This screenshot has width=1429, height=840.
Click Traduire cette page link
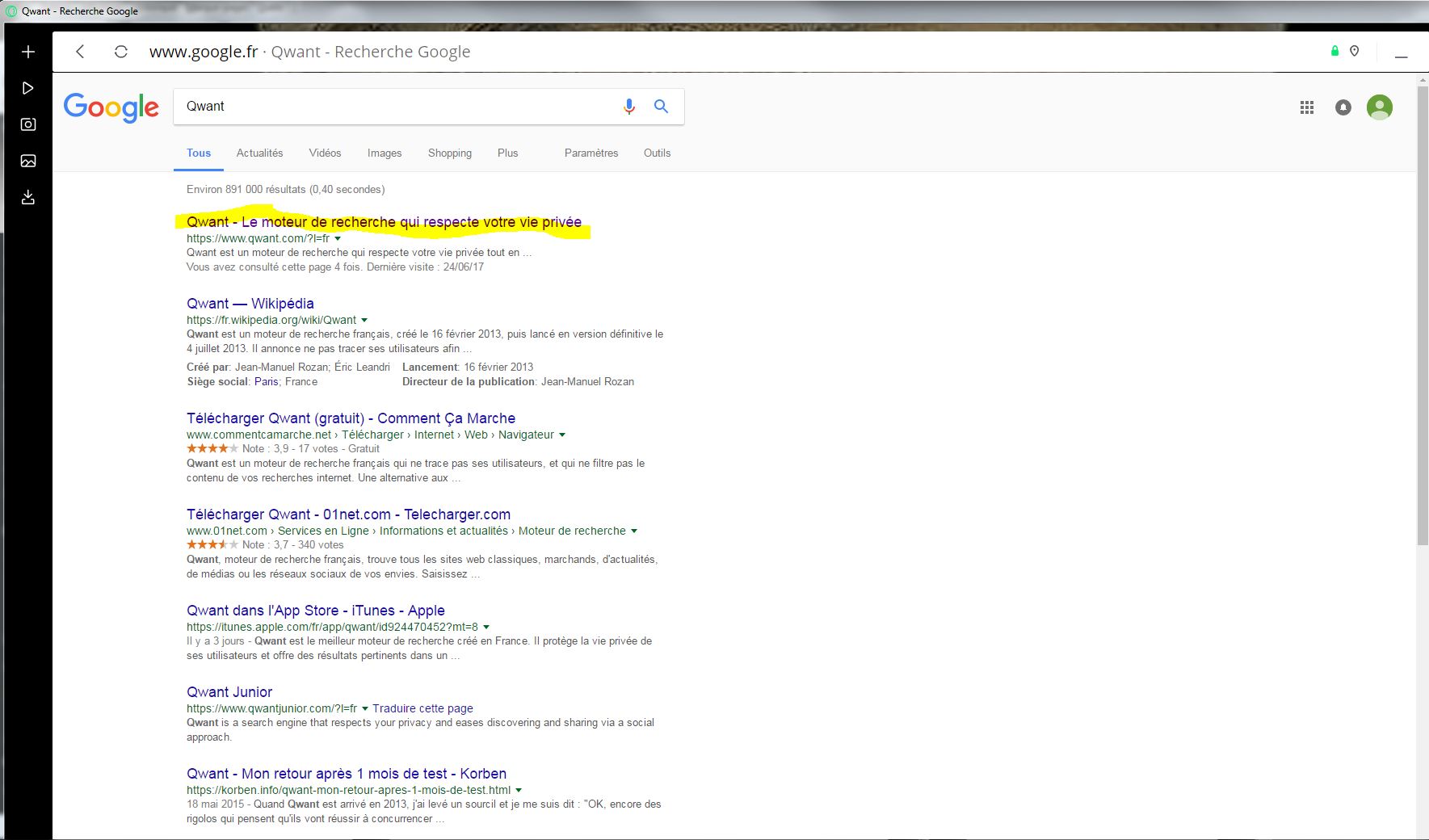pyautogui.click(x=422, y=708)
